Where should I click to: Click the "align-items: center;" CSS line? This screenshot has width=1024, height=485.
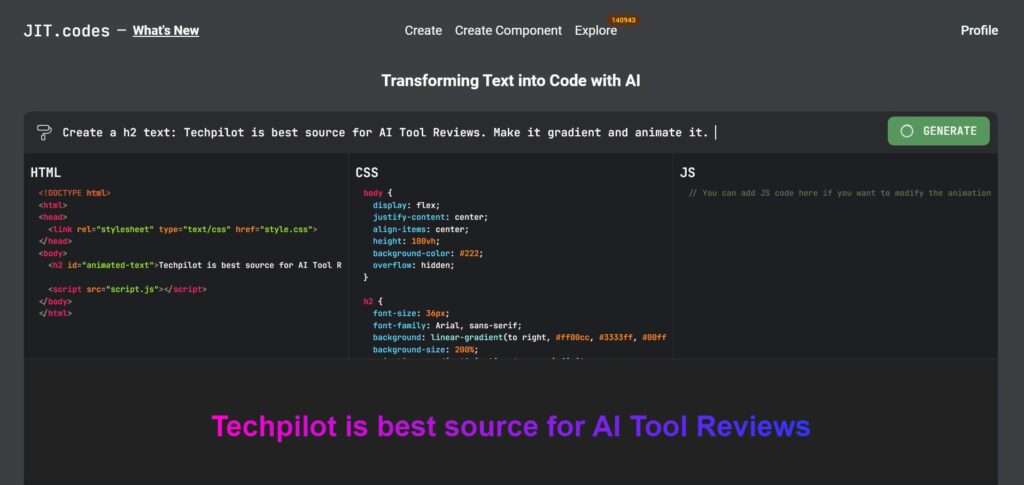tap(421, 229)
